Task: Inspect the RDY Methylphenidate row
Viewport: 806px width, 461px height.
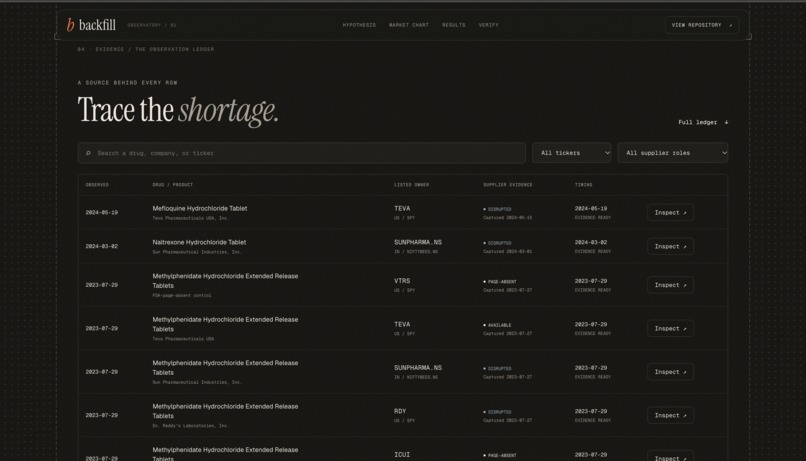Action: tap(670, 415)
